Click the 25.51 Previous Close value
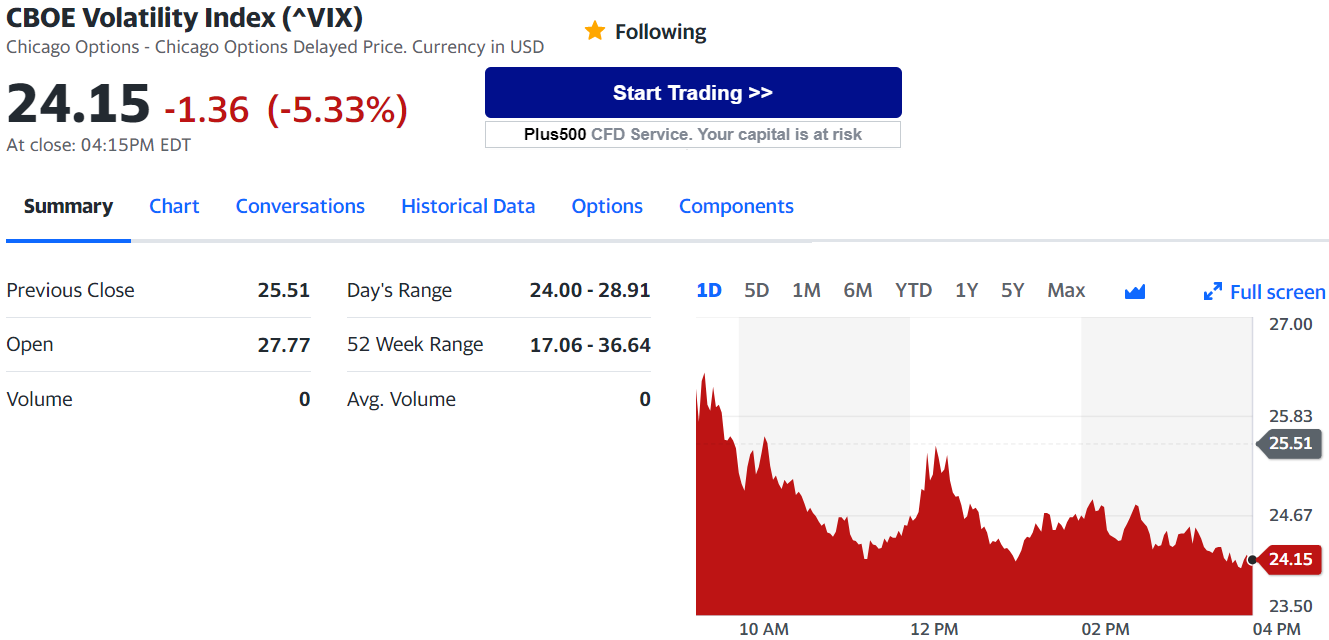 click(x=284, y=290)
